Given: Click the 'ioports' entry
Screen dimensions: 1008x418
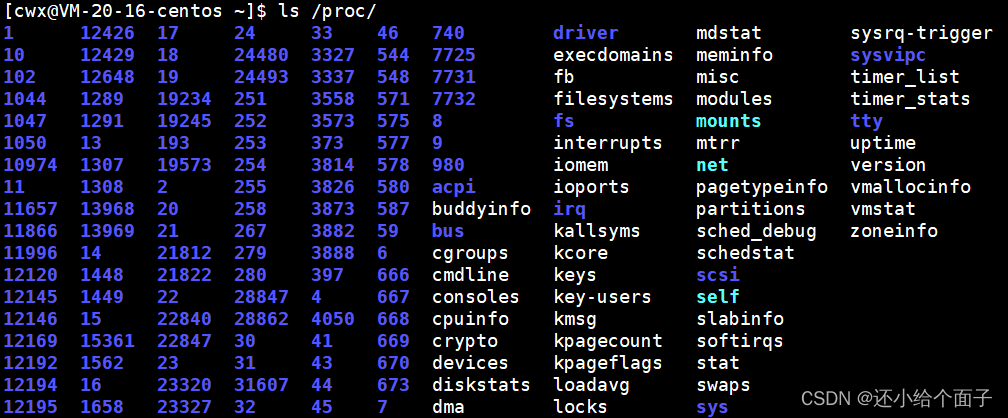Looking at the screenshot, I should coord(591,186).
